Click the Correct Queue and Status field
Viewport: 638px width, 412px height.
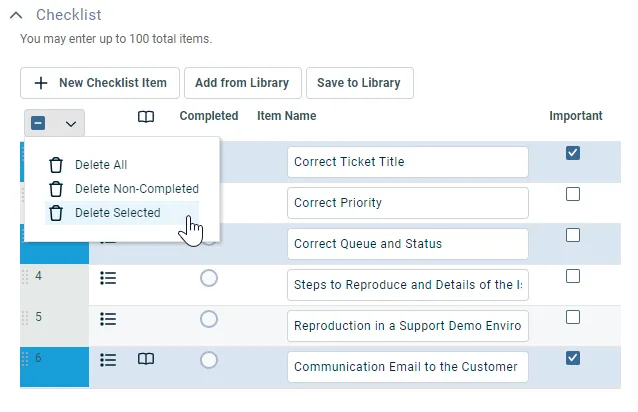click(407, 244)
